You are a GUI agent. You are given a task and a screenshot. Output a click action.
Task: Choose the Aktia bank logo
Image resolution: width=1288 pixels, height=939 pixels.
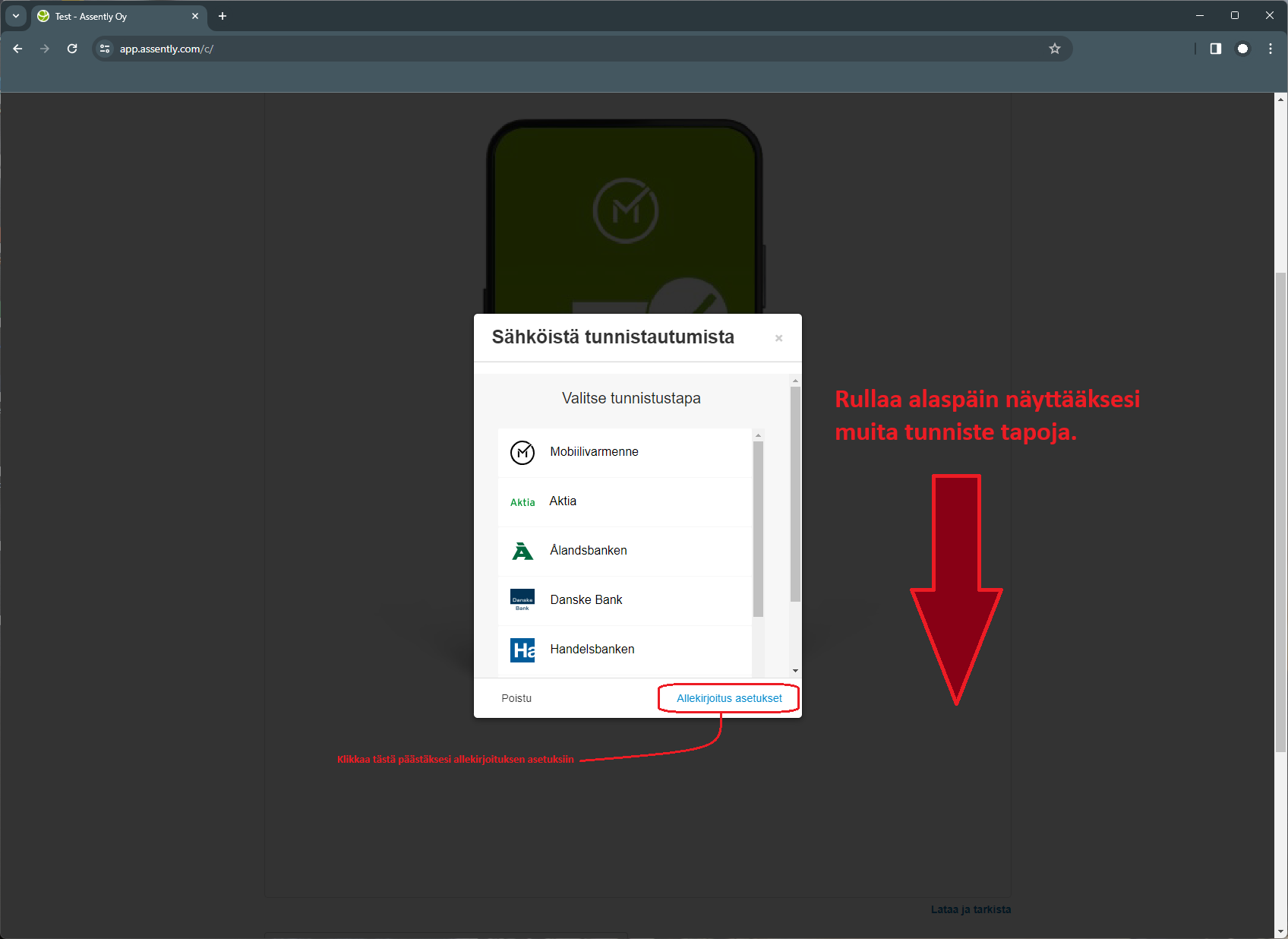522,502
